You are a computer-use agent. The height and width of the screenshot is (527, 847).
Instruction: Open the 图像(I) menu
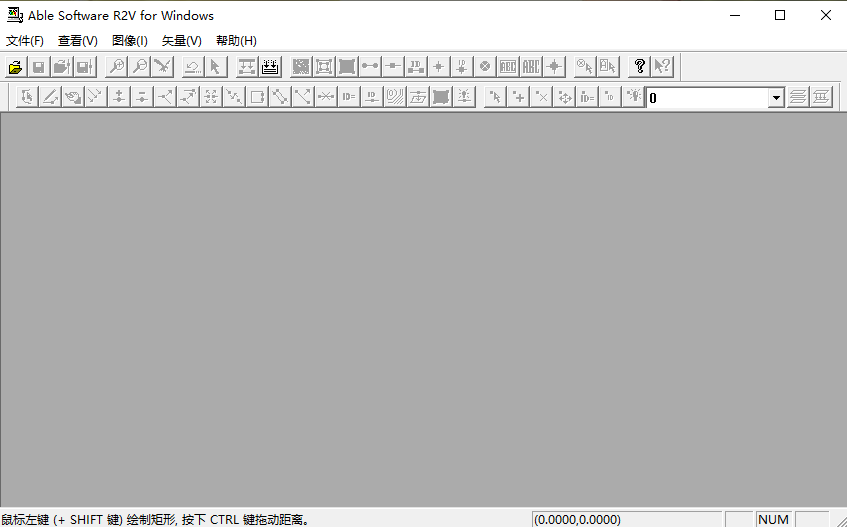point(130,40)
